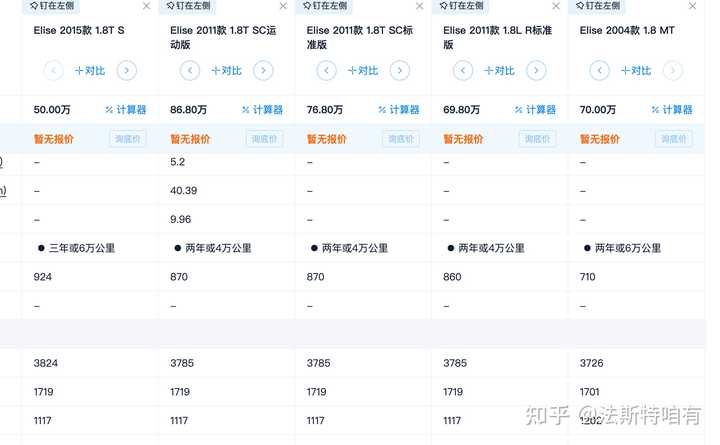The image size is (720, 445).
Task: Click the 70.00万 price
Action: click(x=598, y=110)
